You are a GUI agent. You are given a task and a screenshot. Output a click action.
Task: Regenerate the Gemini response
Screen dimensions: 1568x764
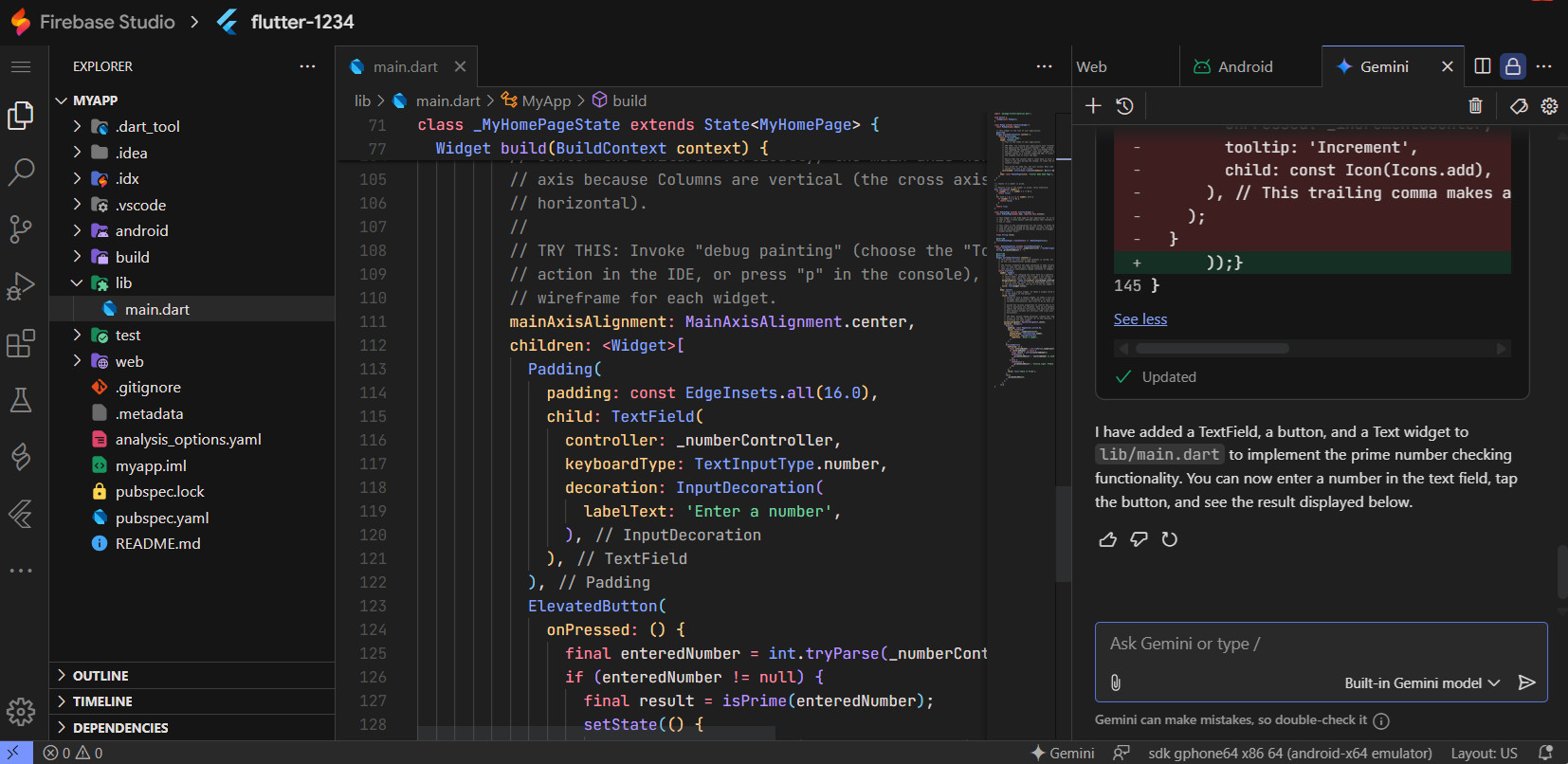point(1170,539)
